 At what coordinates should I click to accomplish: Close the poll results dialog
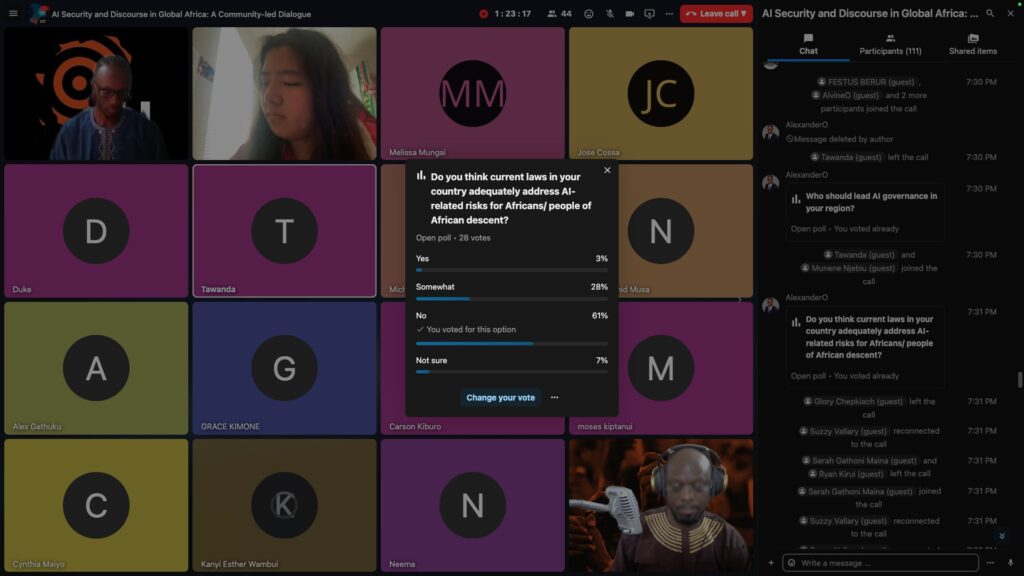click(607, 170)
